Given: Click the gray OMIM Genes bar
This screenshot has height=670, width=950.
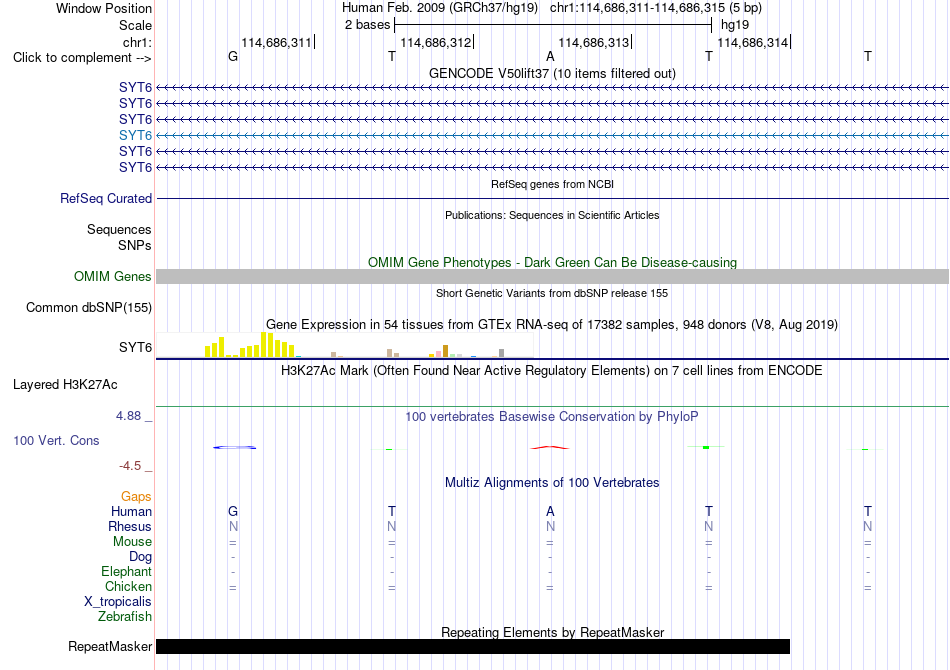Looking at the screenshot, I should click(552, 276).
